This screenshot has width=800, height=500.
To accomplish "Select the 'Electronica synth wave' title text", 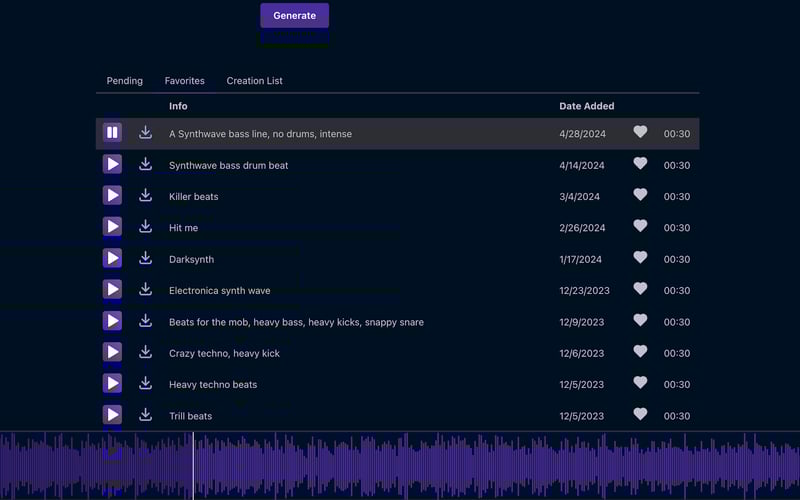I will tap(219, 291).
